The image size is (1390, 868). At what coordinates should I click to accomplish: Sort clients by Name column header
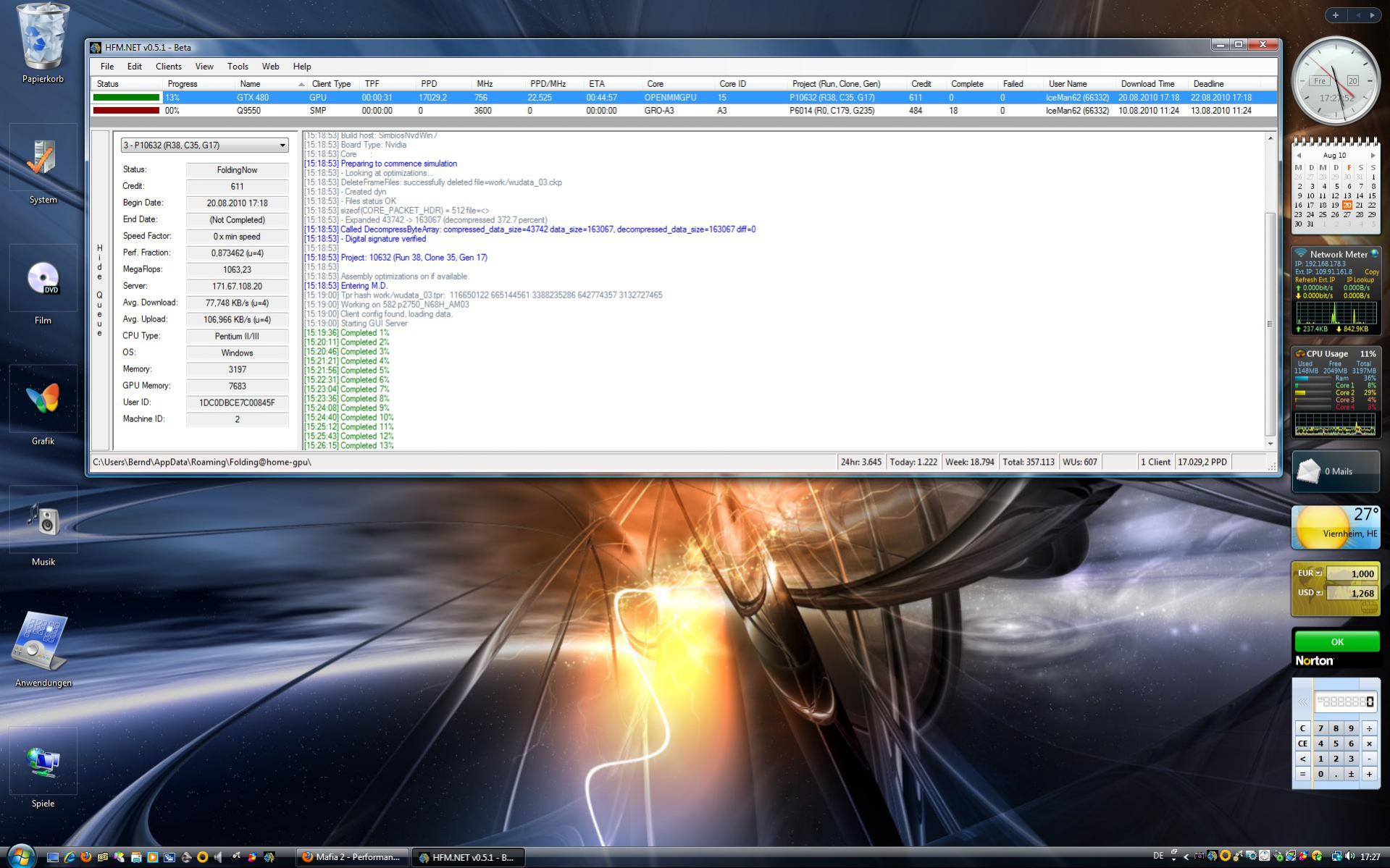coord(270,84)
